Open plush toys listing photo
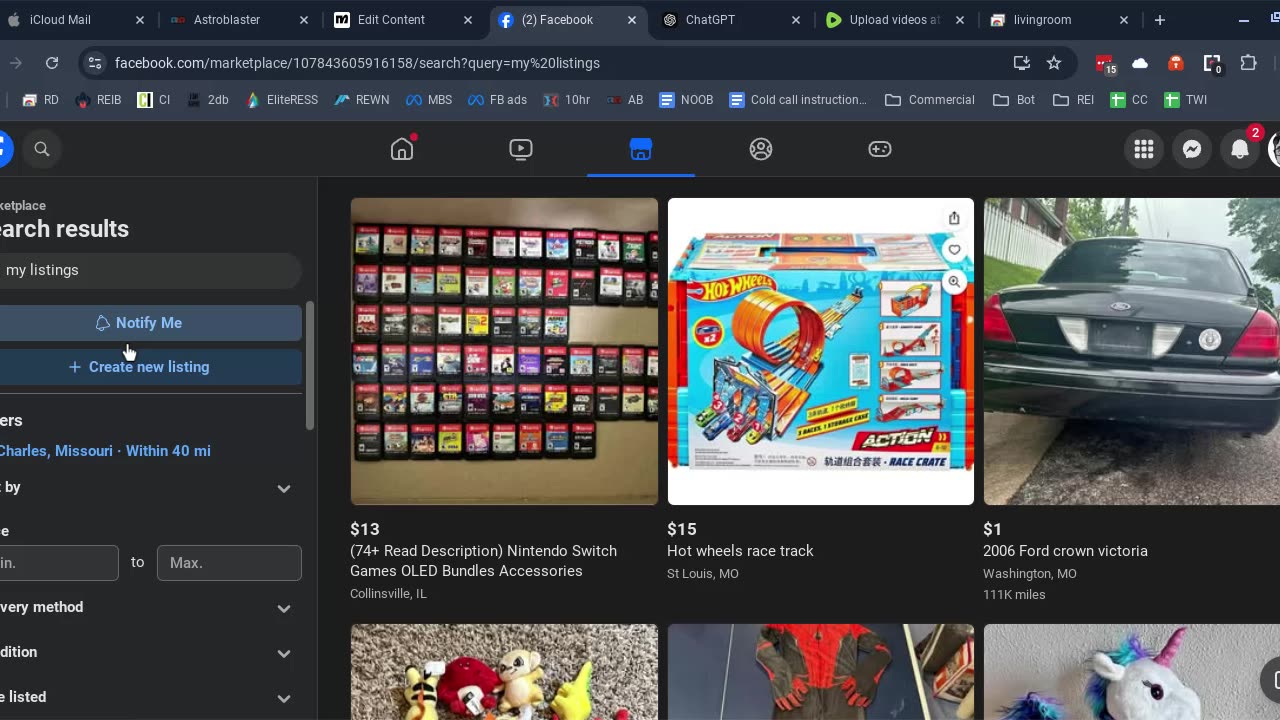 504,672
